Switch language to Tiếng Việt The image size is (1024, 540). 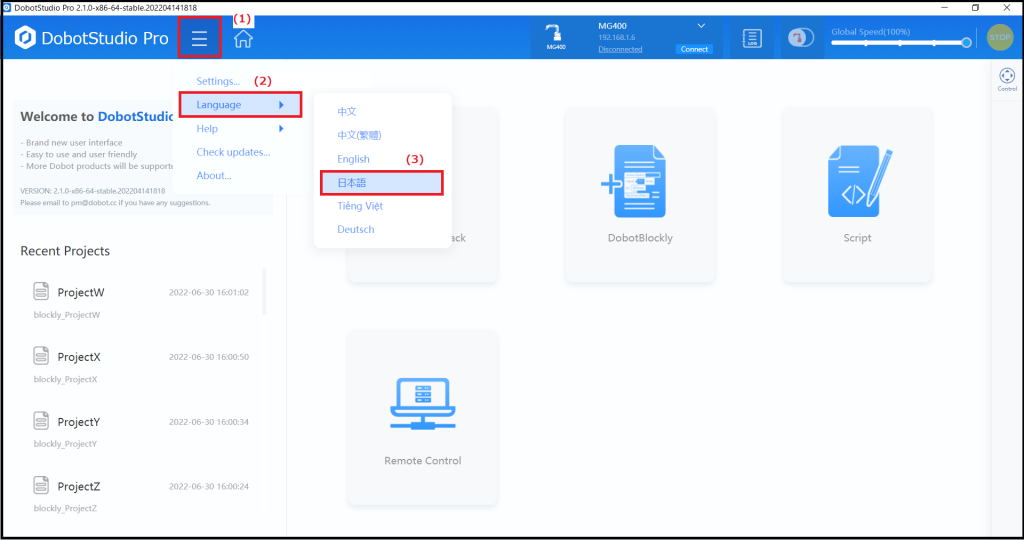tap(360, 206)
